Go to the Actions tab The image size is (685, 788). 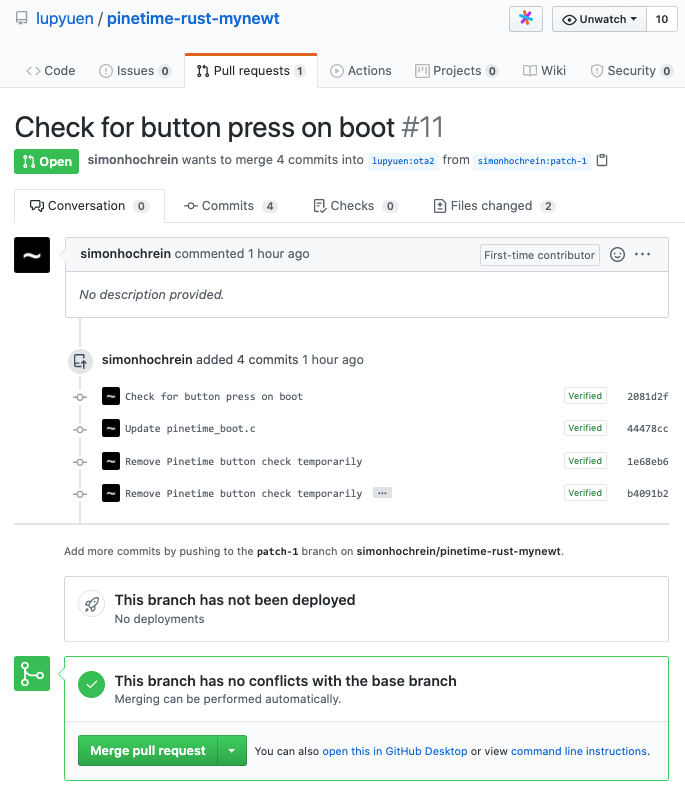coord(360,71)
